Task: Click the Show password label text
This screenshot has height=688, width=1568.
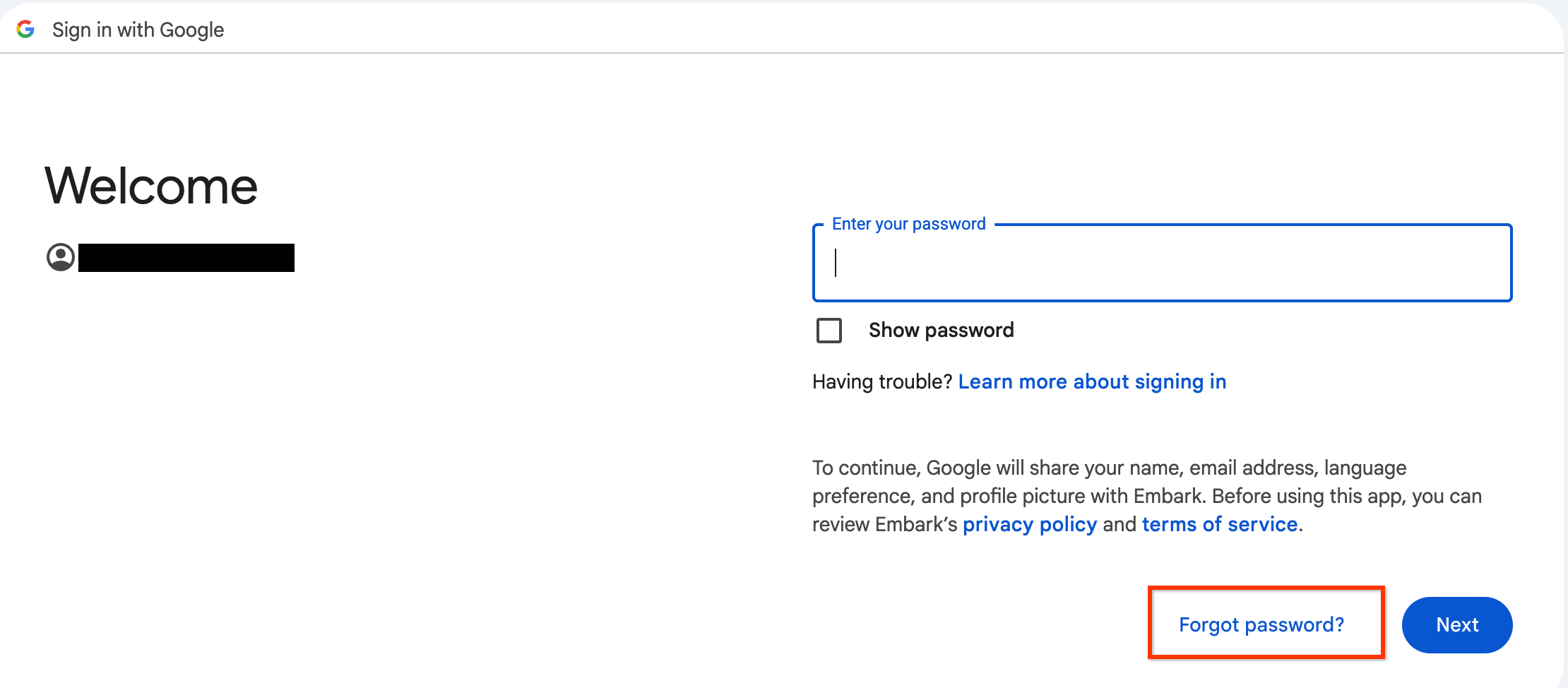Action: (941, 330)
